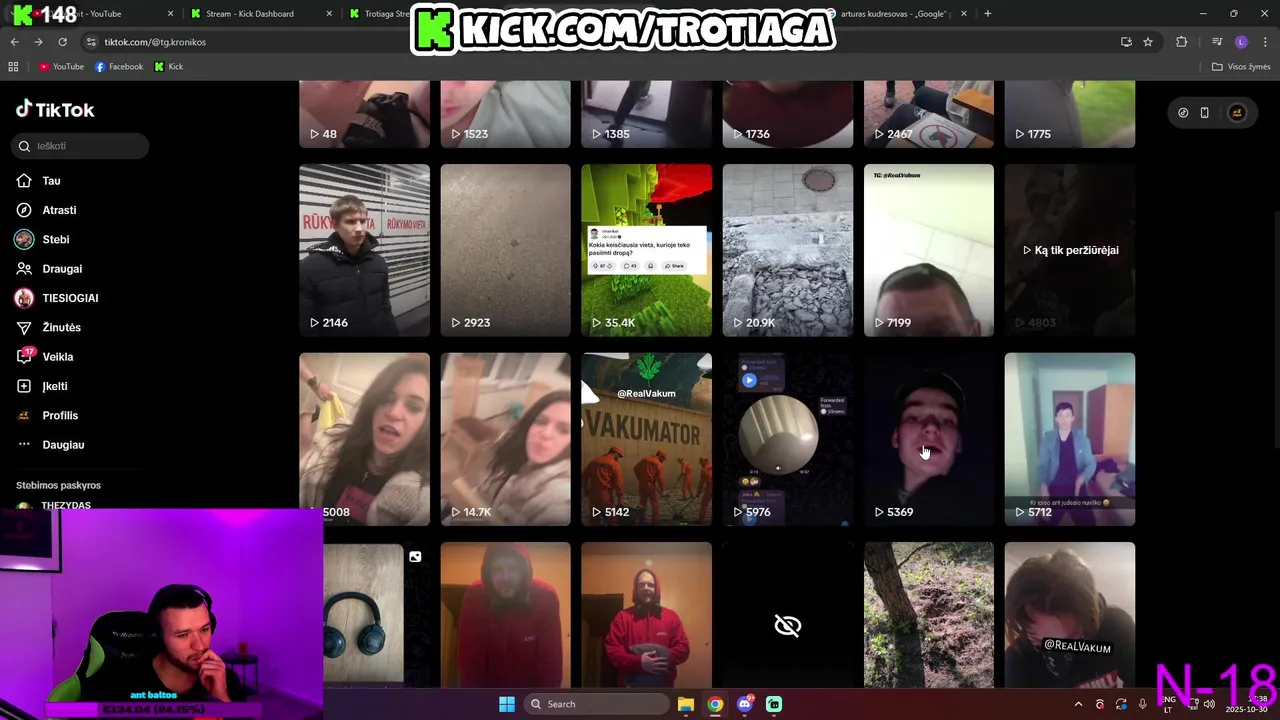Expand the system tray hidden icons chevron
The image size is (1280, 720).
tap(1078, 704)
